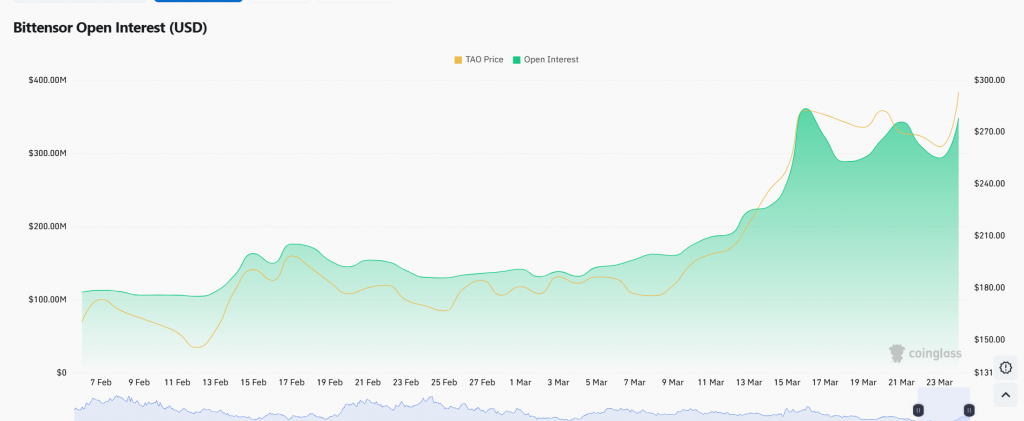Click the right handle of range navigator

[969, 410]
